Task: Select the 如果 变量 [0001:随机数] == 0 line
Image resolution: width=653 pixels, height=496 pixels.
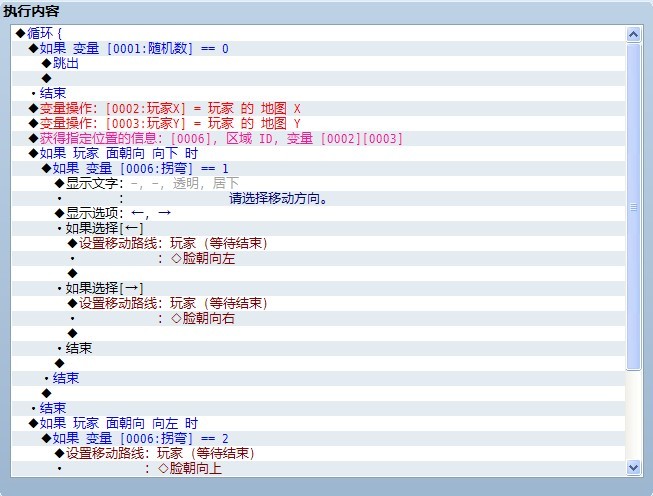Action: click(319, 48)
